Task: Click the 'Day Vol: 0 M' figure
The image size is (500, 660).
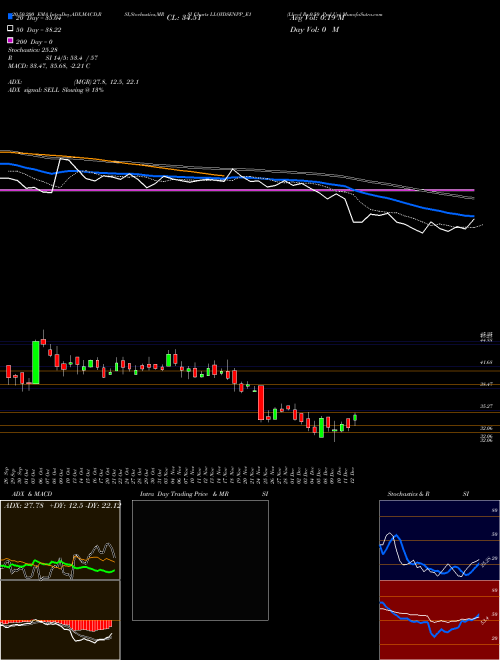Action: pyautogui.click(x=314, y=30)
